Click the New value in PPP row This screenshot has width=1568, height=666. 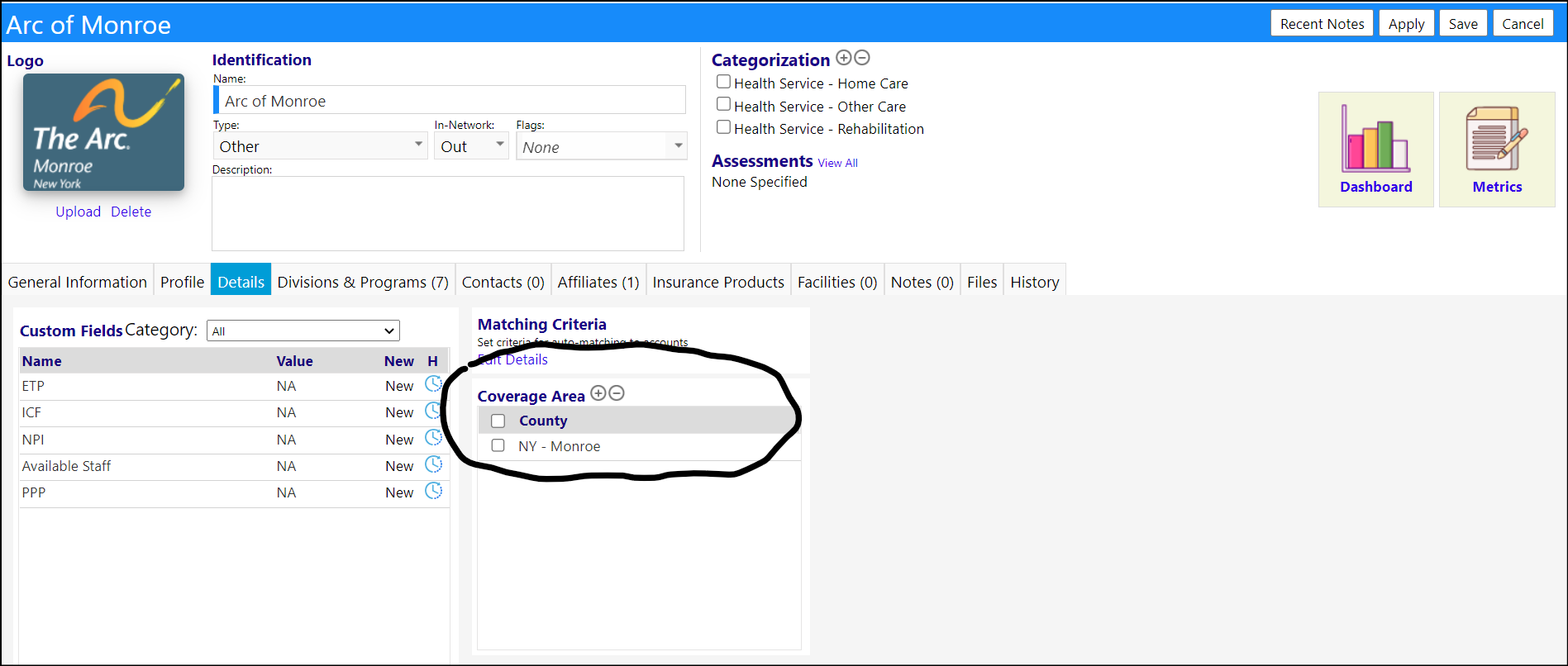[399, 492]
